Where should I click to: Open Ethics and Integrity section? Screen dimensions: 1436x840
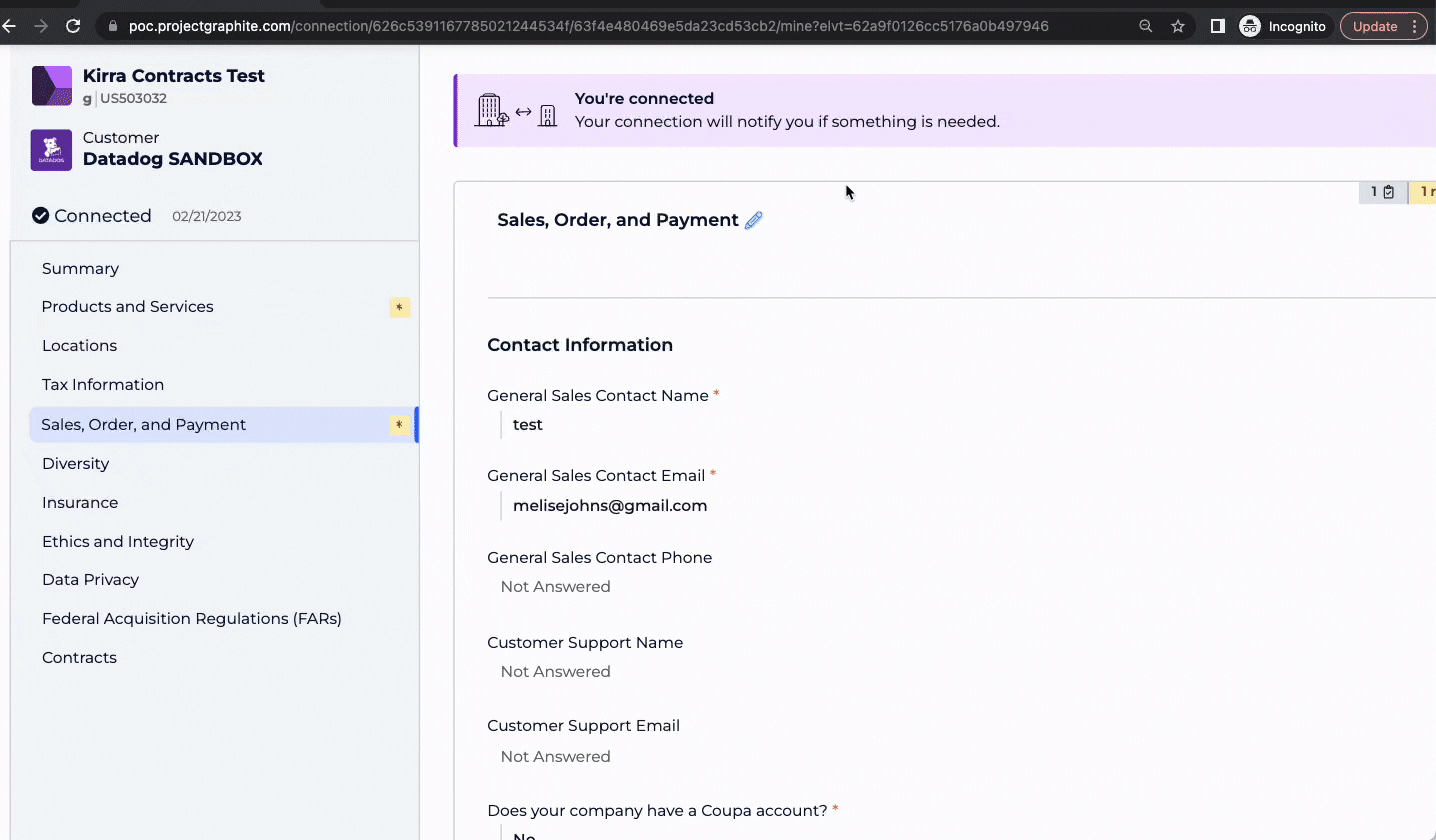[118, 541]
